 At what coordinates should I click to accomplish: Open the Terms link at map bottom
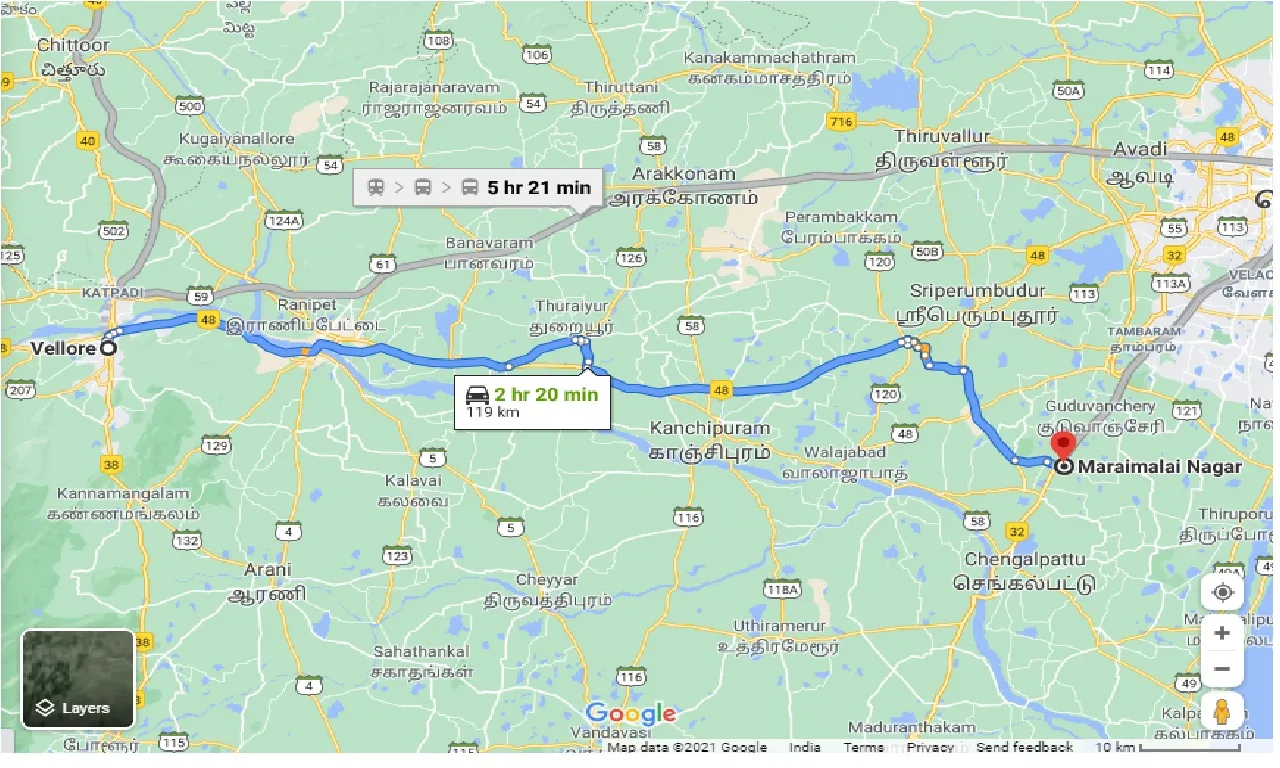863,747
